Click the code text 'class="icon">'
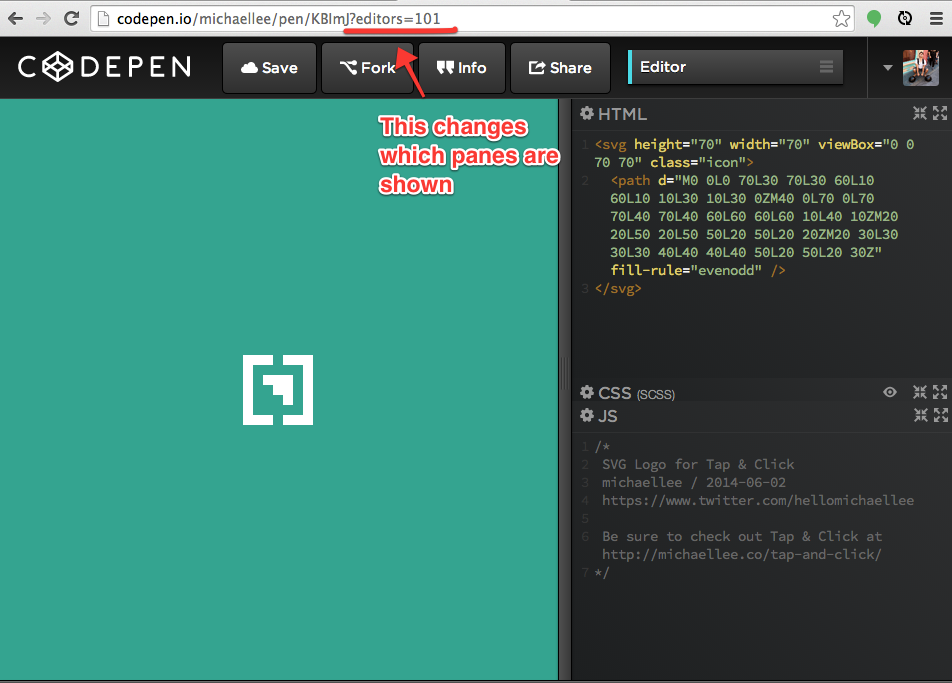952x683 pixels. click(701, 163)
